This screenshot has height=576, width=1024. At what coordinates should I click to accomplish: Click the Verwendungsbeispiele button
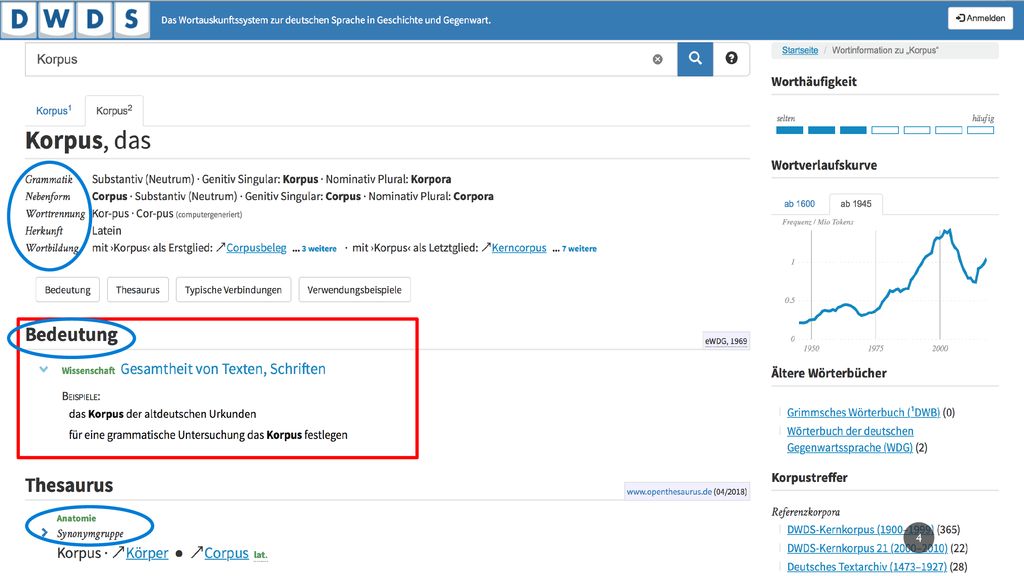355,290
